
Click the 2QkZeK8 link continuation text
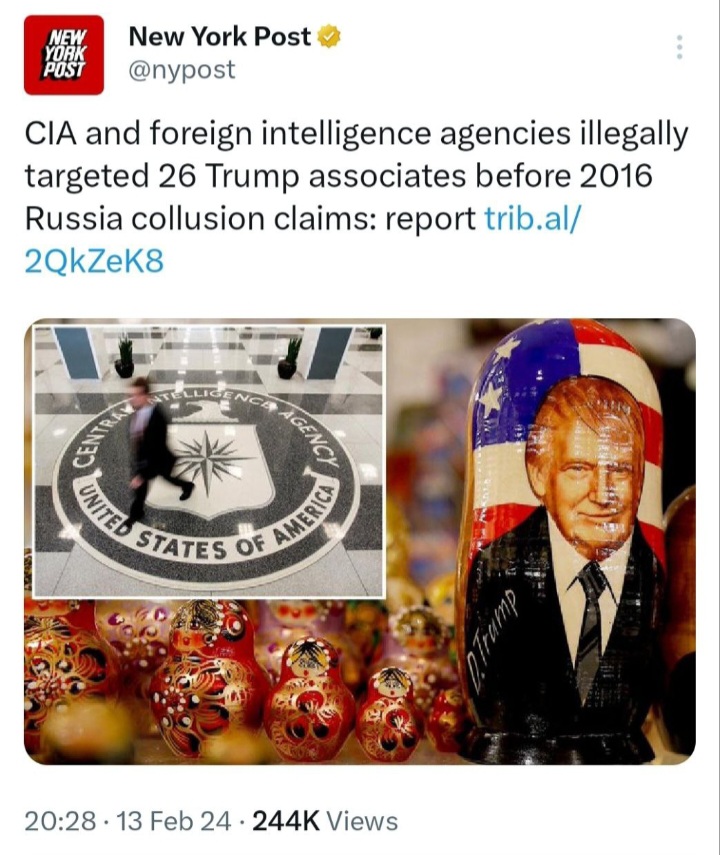point(93,261)
